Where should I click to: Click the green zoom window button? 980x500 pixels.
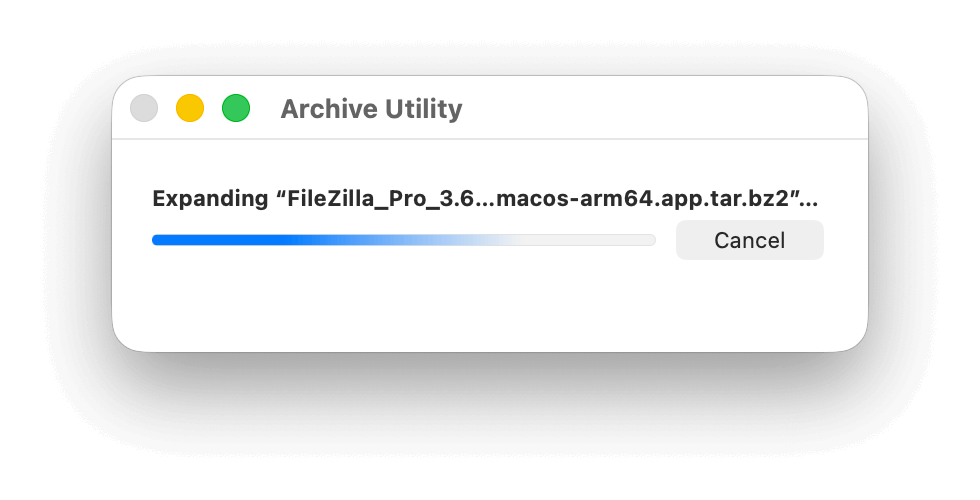[236, 108]
